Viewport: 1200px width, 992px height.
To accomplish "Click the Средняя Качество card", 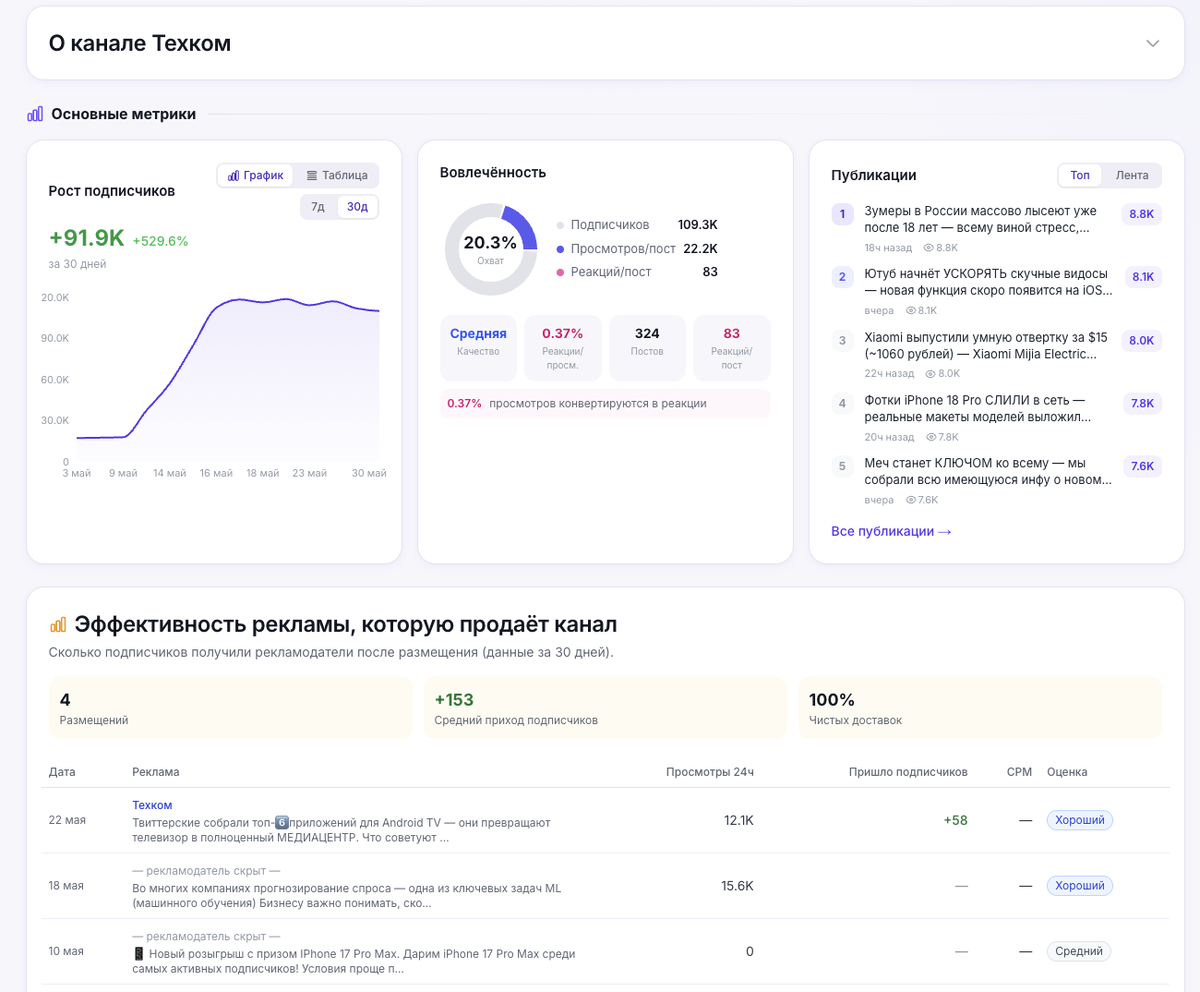I will 478,348.
